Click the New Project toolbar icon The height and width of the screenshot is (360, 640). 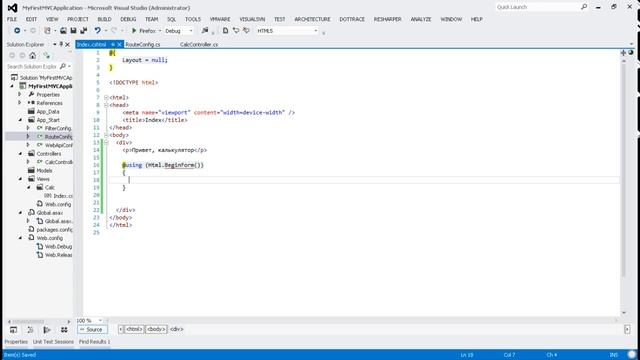pos(48,31)
